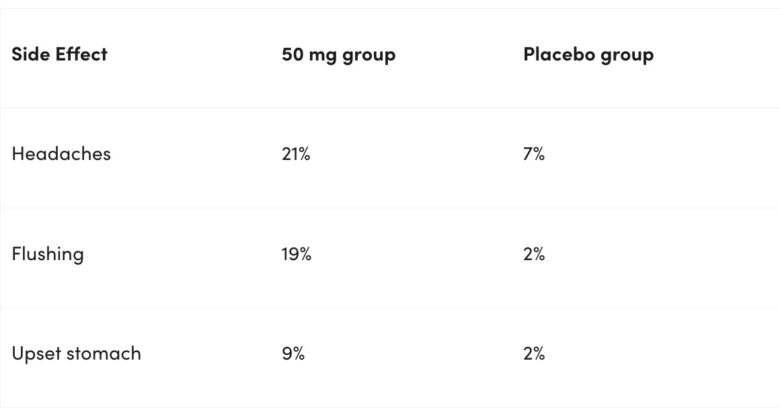
Task: Select the 2% placebo value for Flushing
Action: [534, 254]
